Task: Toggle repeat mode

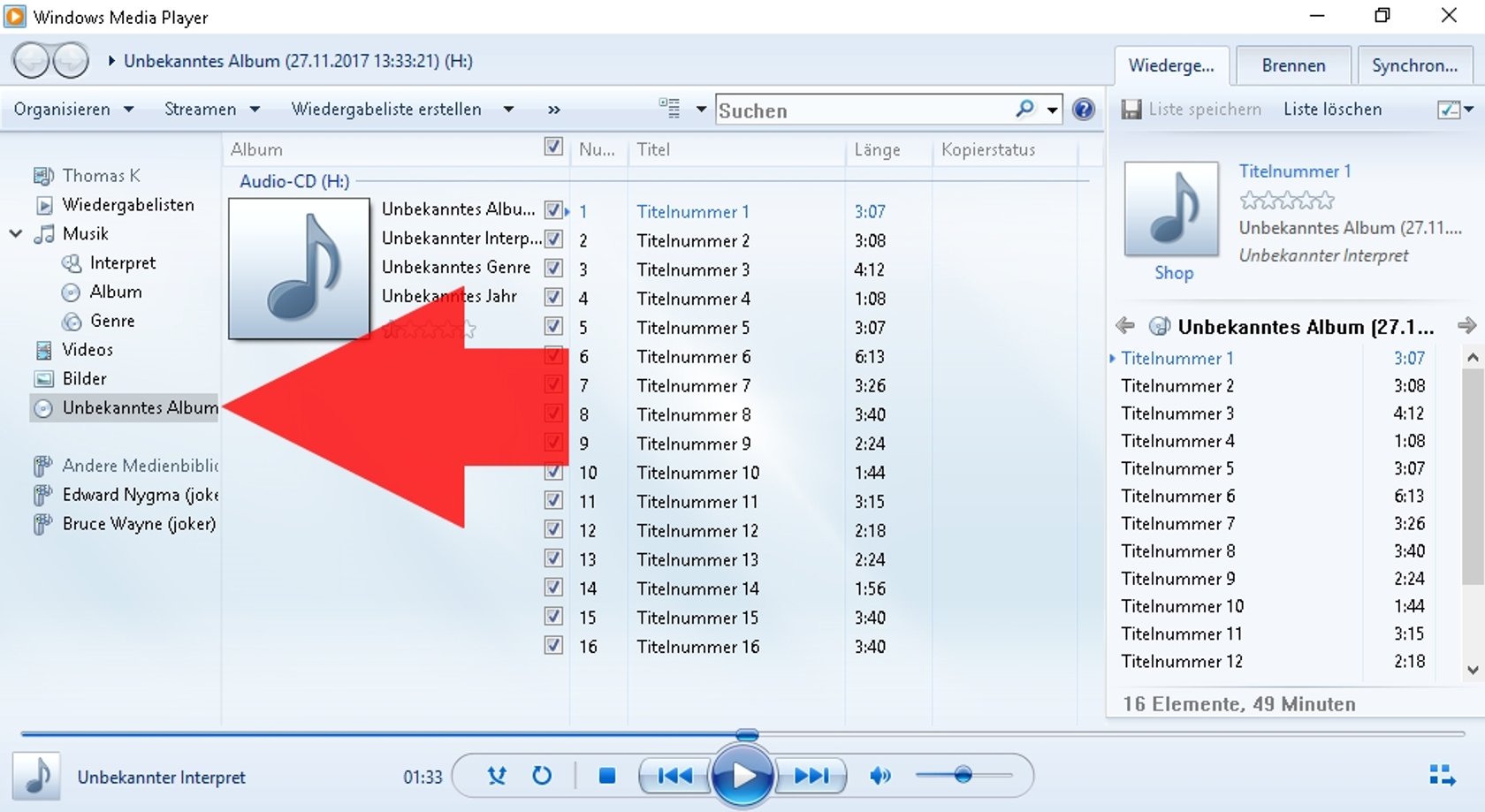Action: coord(541,776)
